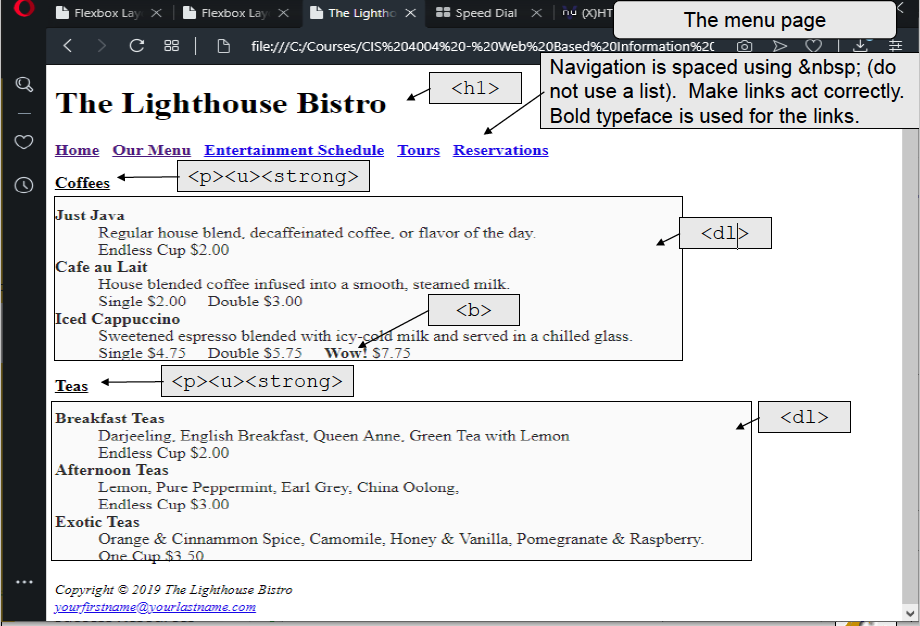The image size is (920, 626).
Task: Open the sidebar search icon
Action: pos(24,85)
